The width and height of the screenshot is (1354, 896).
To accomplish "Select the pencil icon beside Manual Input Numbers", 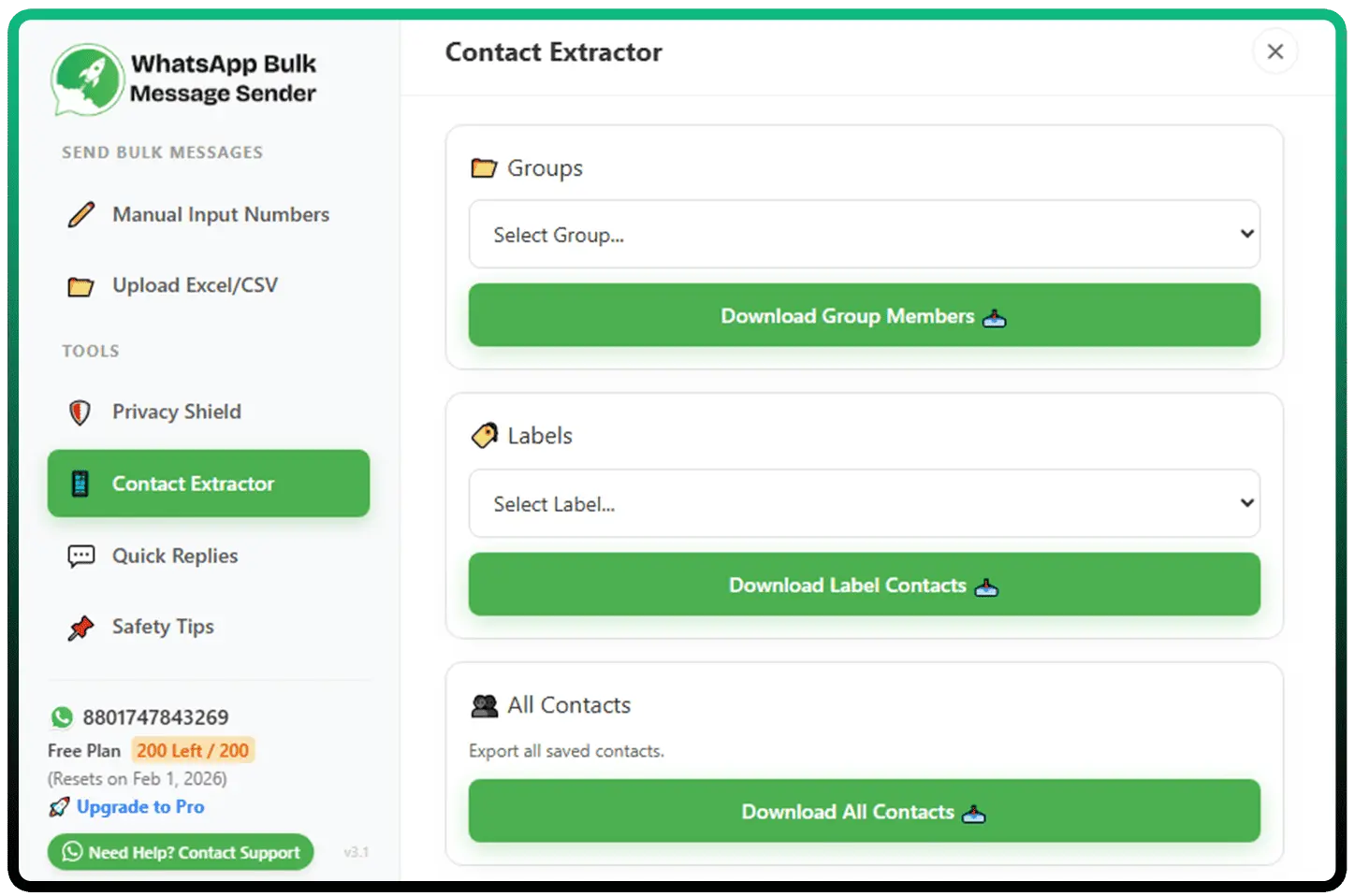I will pyautogui.click(x=80, y=214).
